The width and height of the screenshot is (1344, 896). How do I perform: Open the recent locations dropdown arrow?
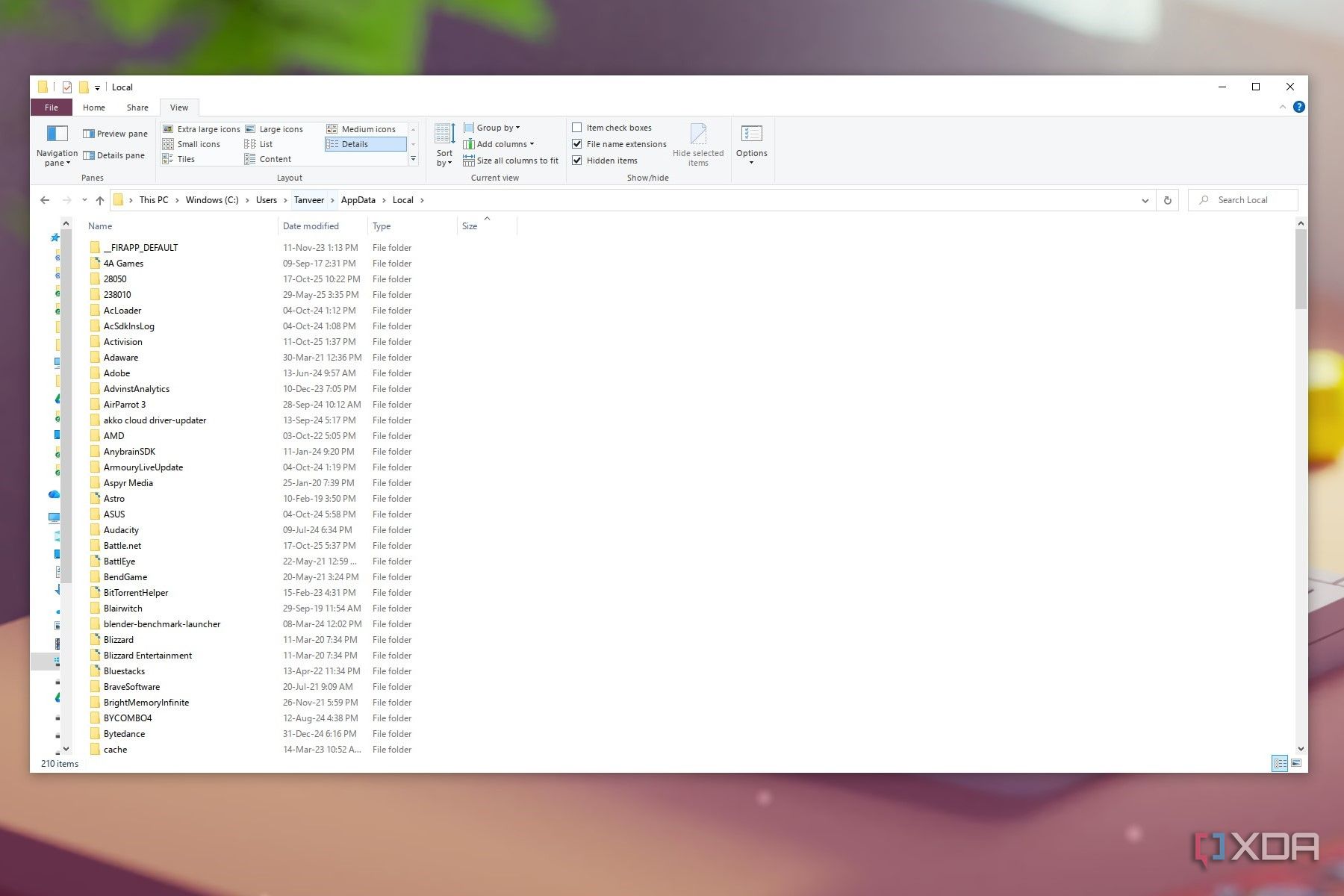coord(84,200)
